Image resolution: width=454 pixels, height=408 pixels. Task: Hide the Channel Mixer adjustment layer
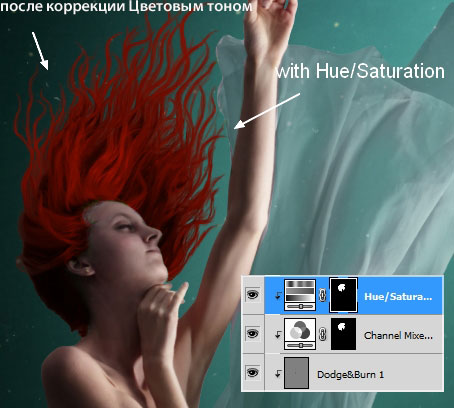(x=253, y=333)
